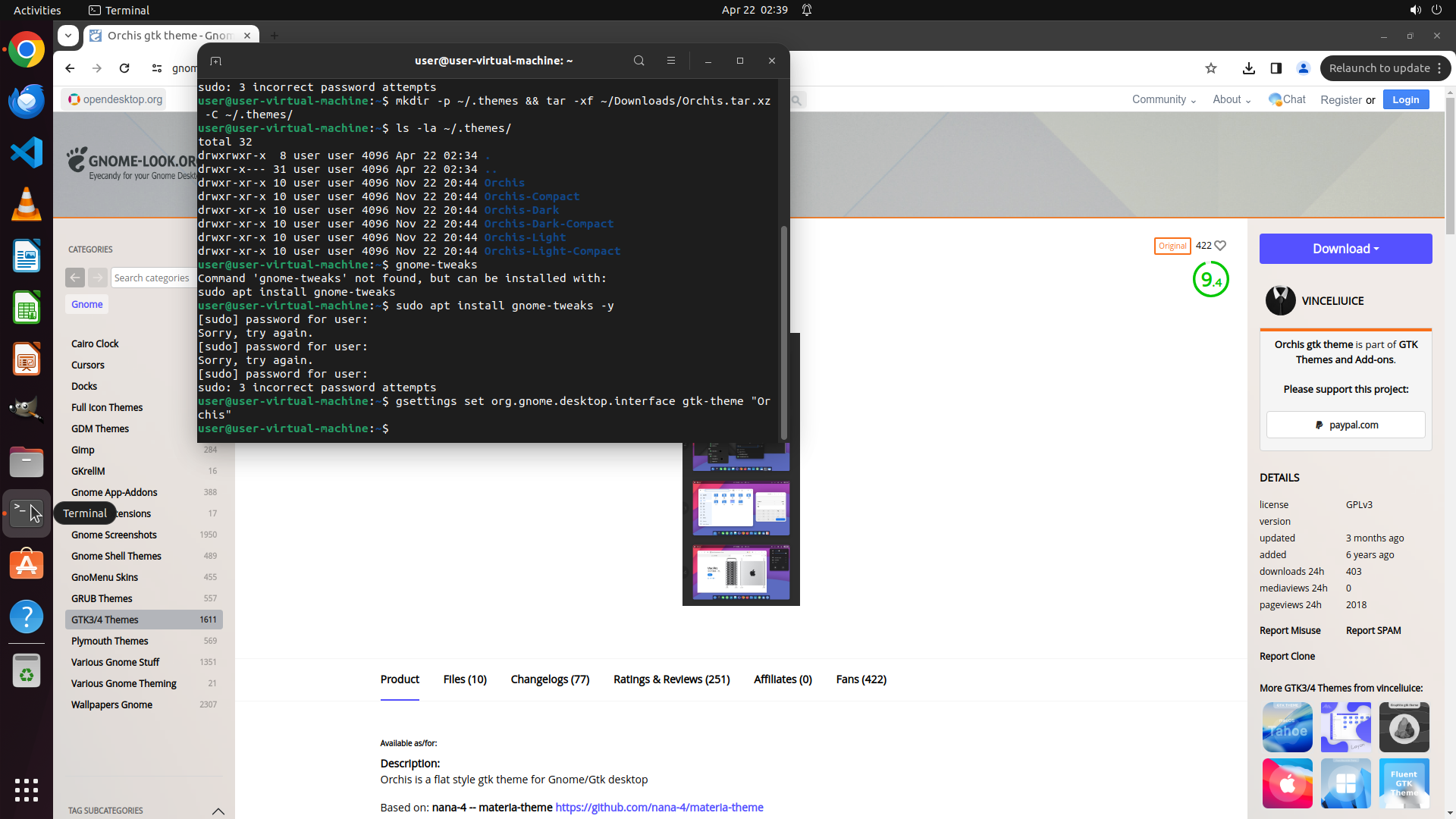1456x819 pixels.
Task: Reload the page in Chrome
Action: tap(124, 68)
